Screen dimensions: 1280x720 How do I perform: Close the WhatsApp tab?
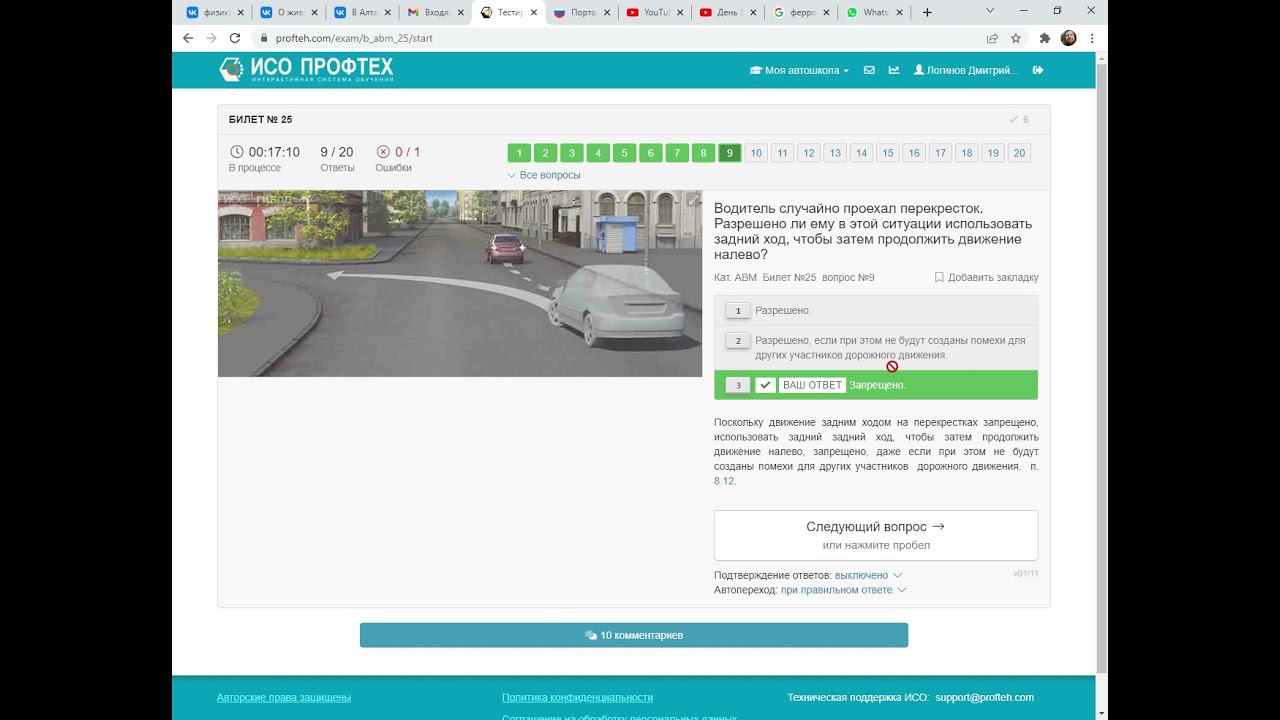coord(899,13)
